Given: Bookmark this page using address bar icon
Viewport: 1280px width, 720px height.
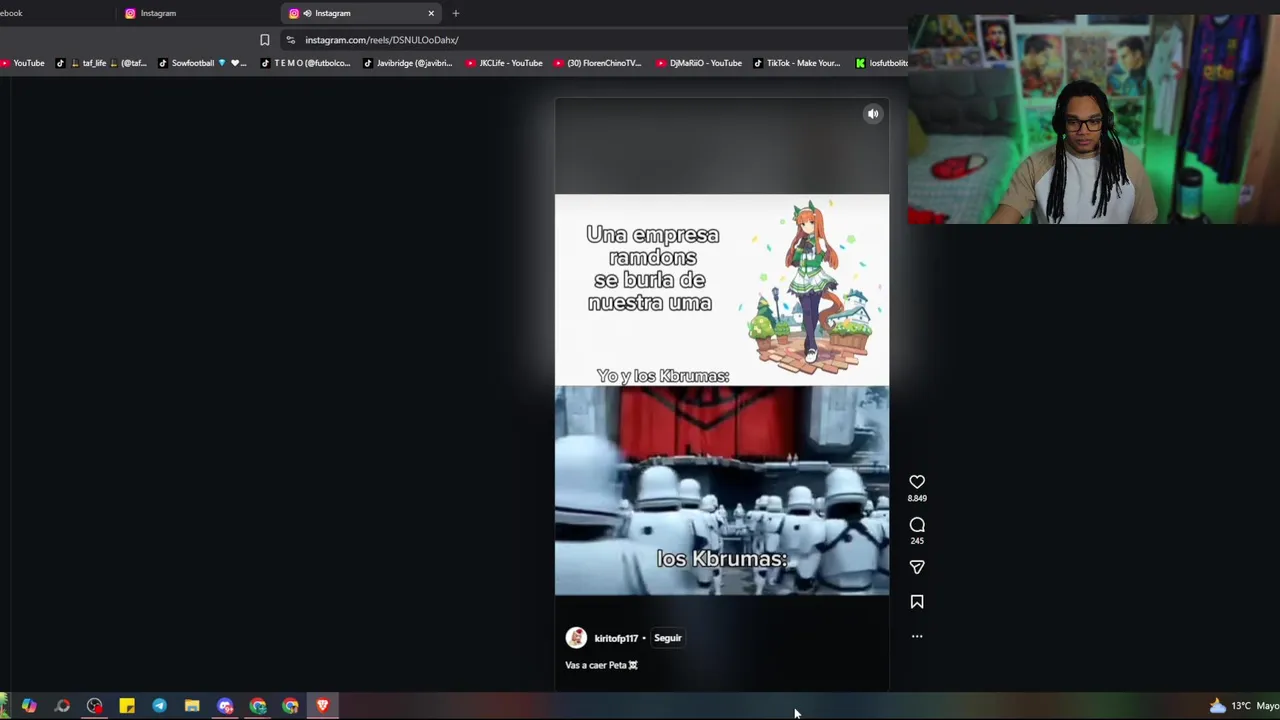Looking at the screenshot, I should (265, 40).
